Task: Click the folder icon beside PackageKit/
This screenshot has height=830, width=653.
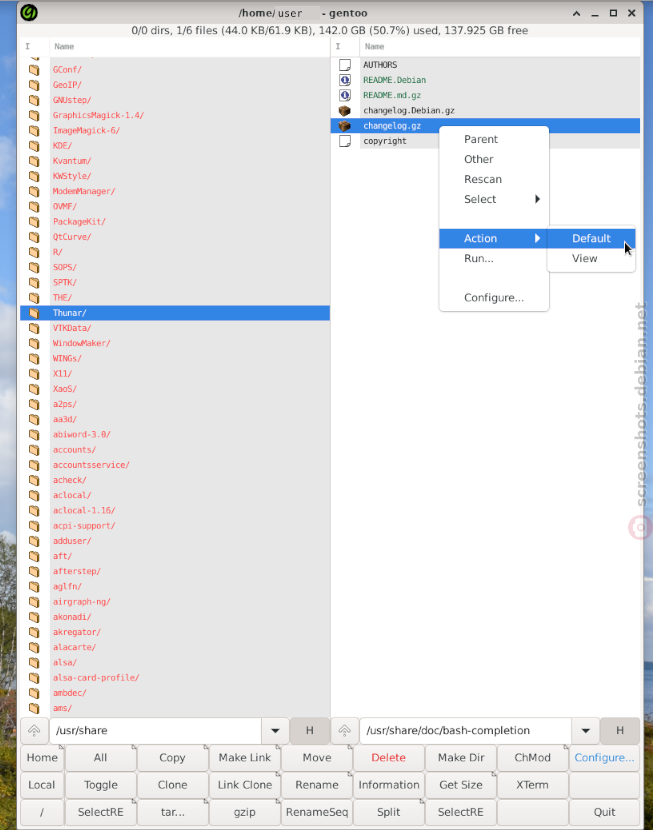Action: pyautogui.click(x=34, y=222)
